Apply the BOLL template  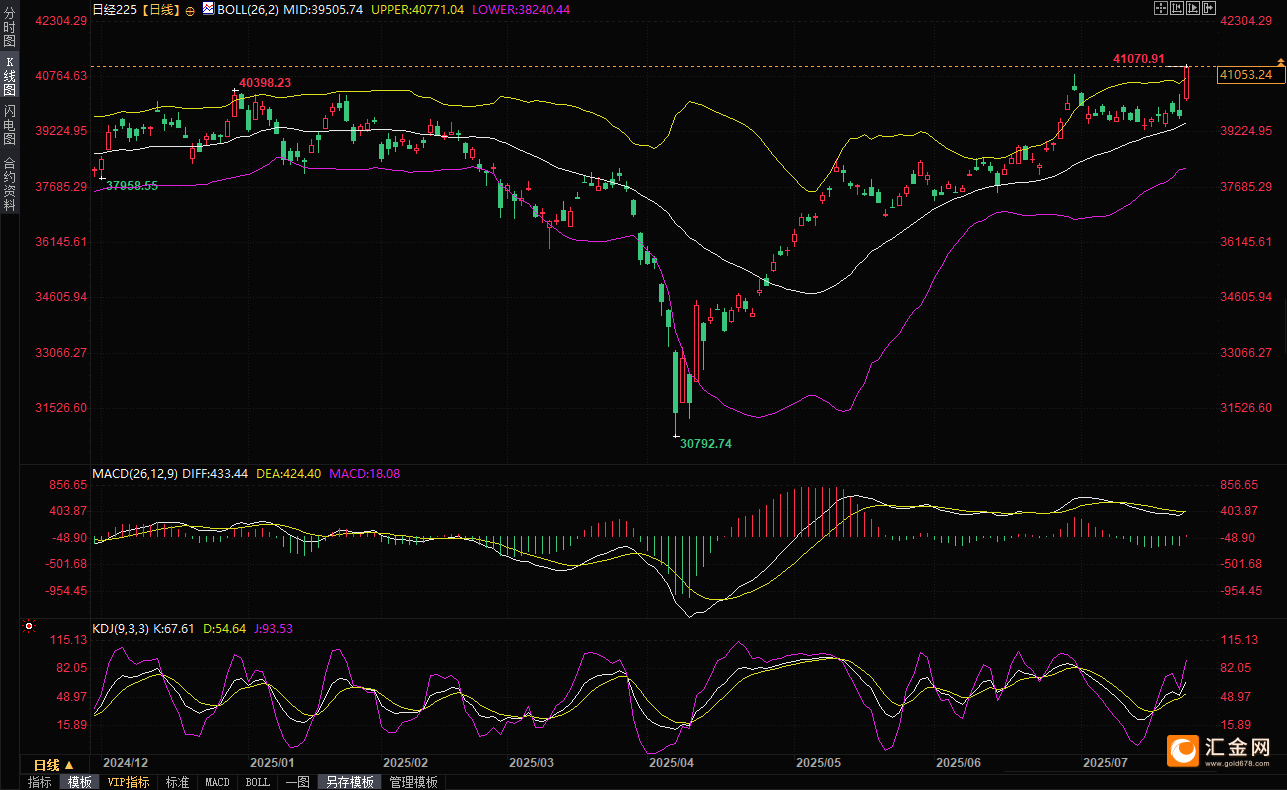point(257,782)
